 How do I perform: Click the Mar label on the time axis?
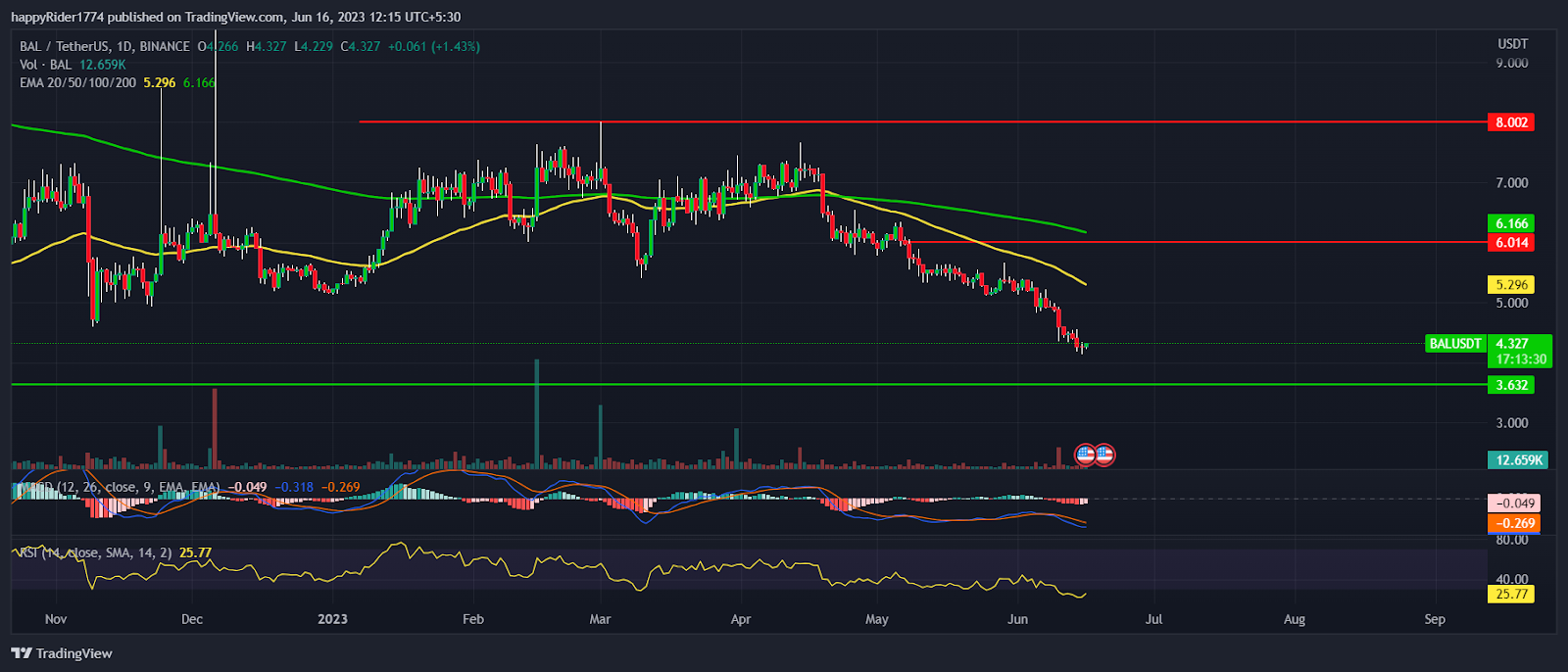pos(600,619)
